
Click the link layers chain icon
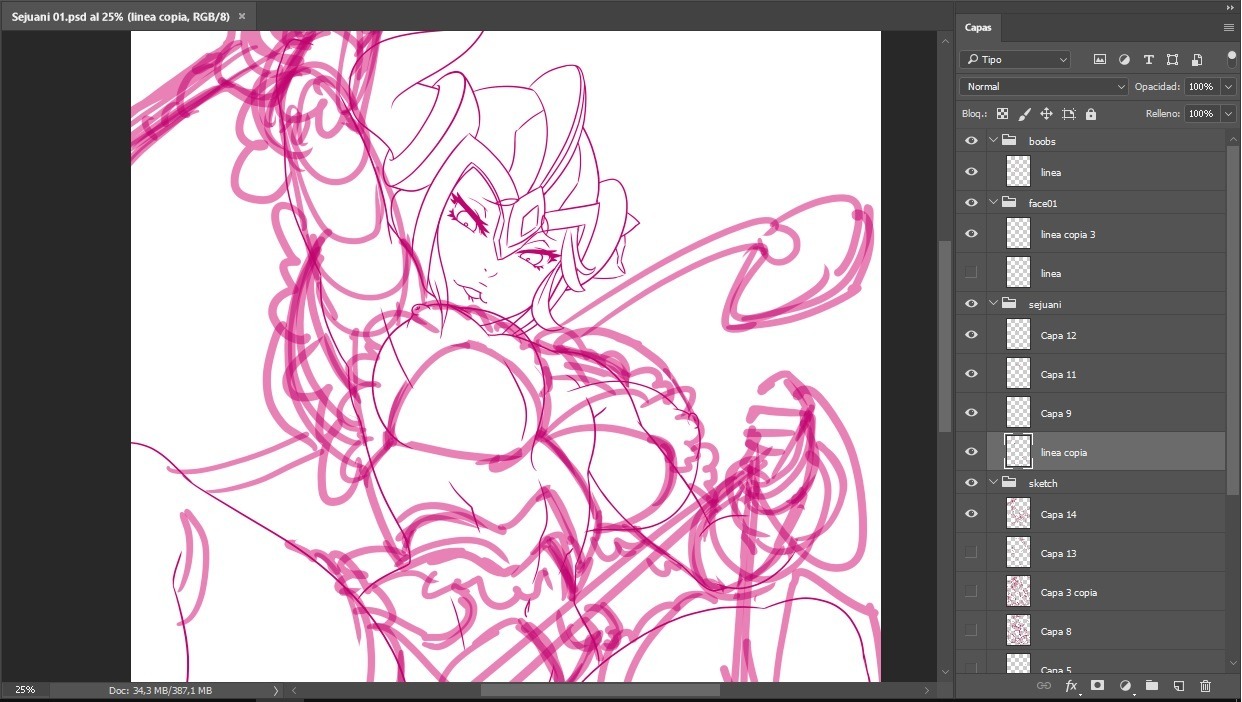click(1044, 686)
